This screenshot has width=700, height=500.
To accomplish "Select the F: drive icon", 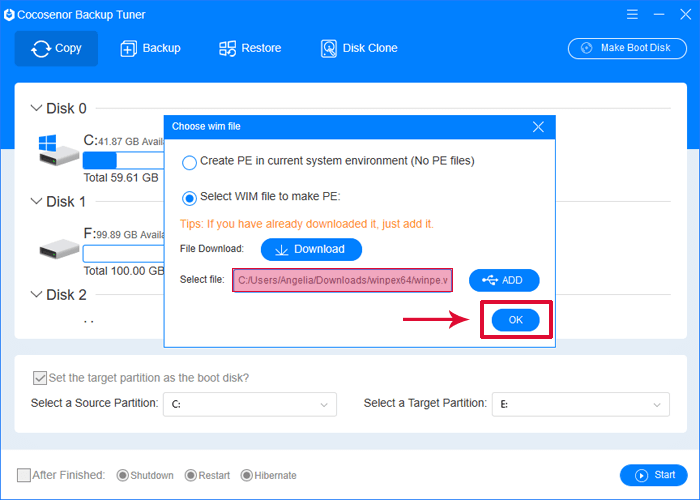I will [59, 248].
